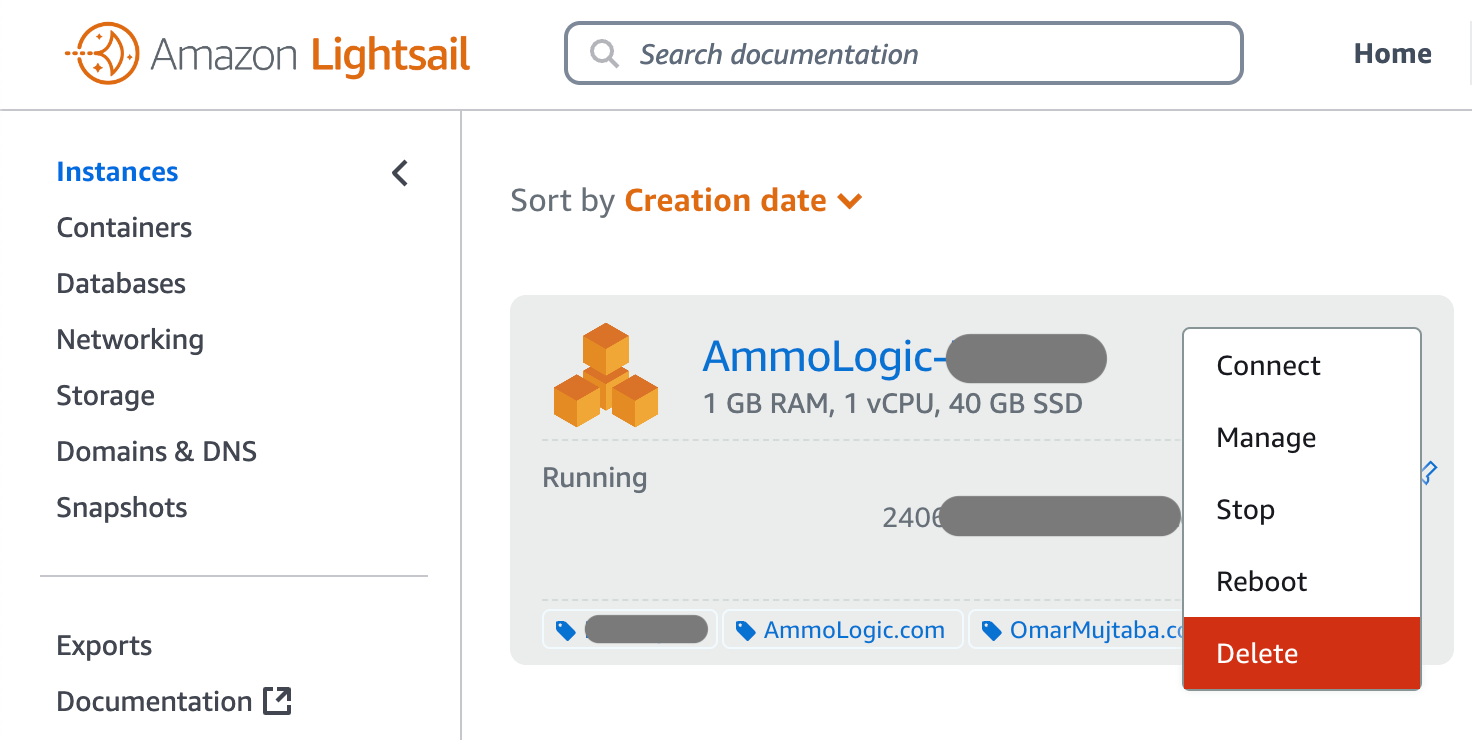Select Connect from the instance menu
This screenshot has height=740, width=1472.
(x=1267, y=365)
